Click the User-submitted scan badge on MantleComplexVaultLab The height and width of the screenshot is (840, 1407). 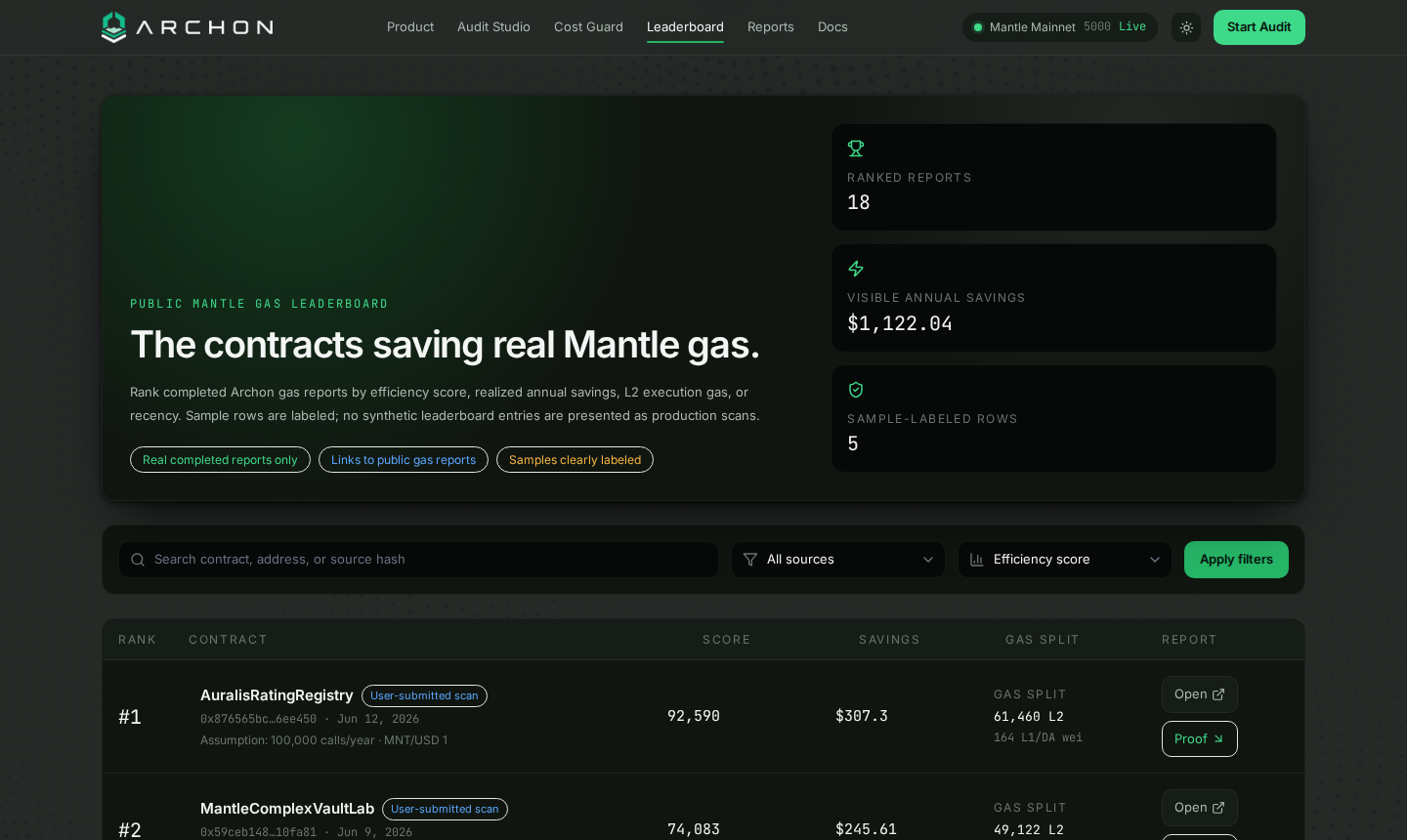click(x=445, y=810)
